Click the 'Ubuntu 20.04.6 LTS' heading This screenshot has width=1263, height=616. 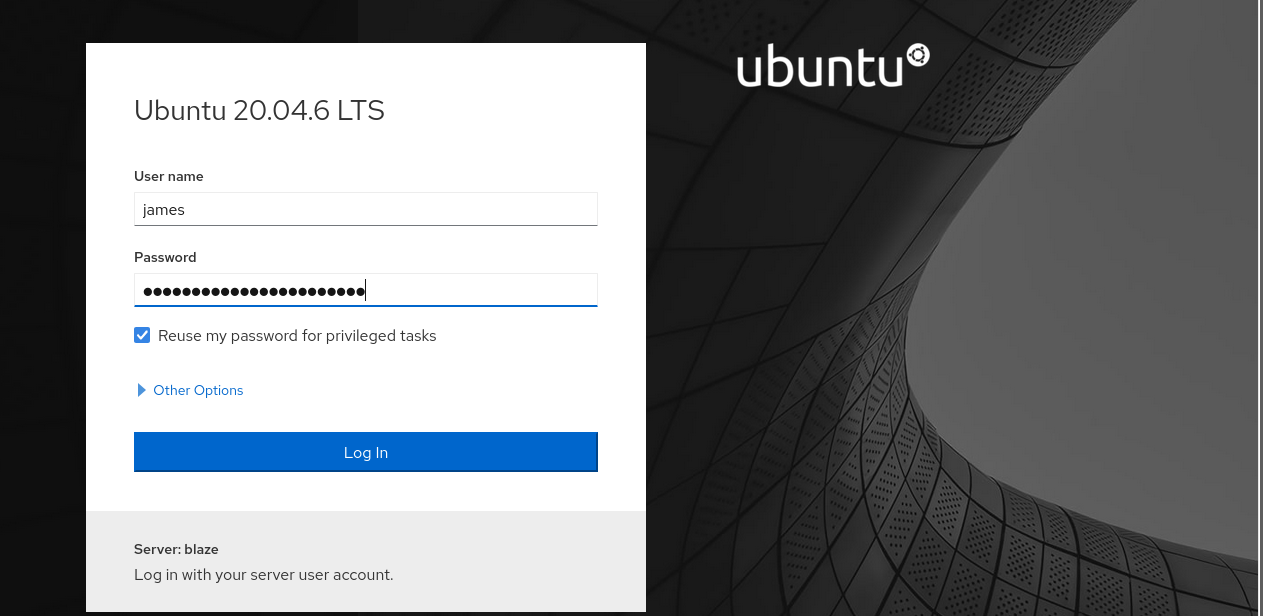coord(259,110)
